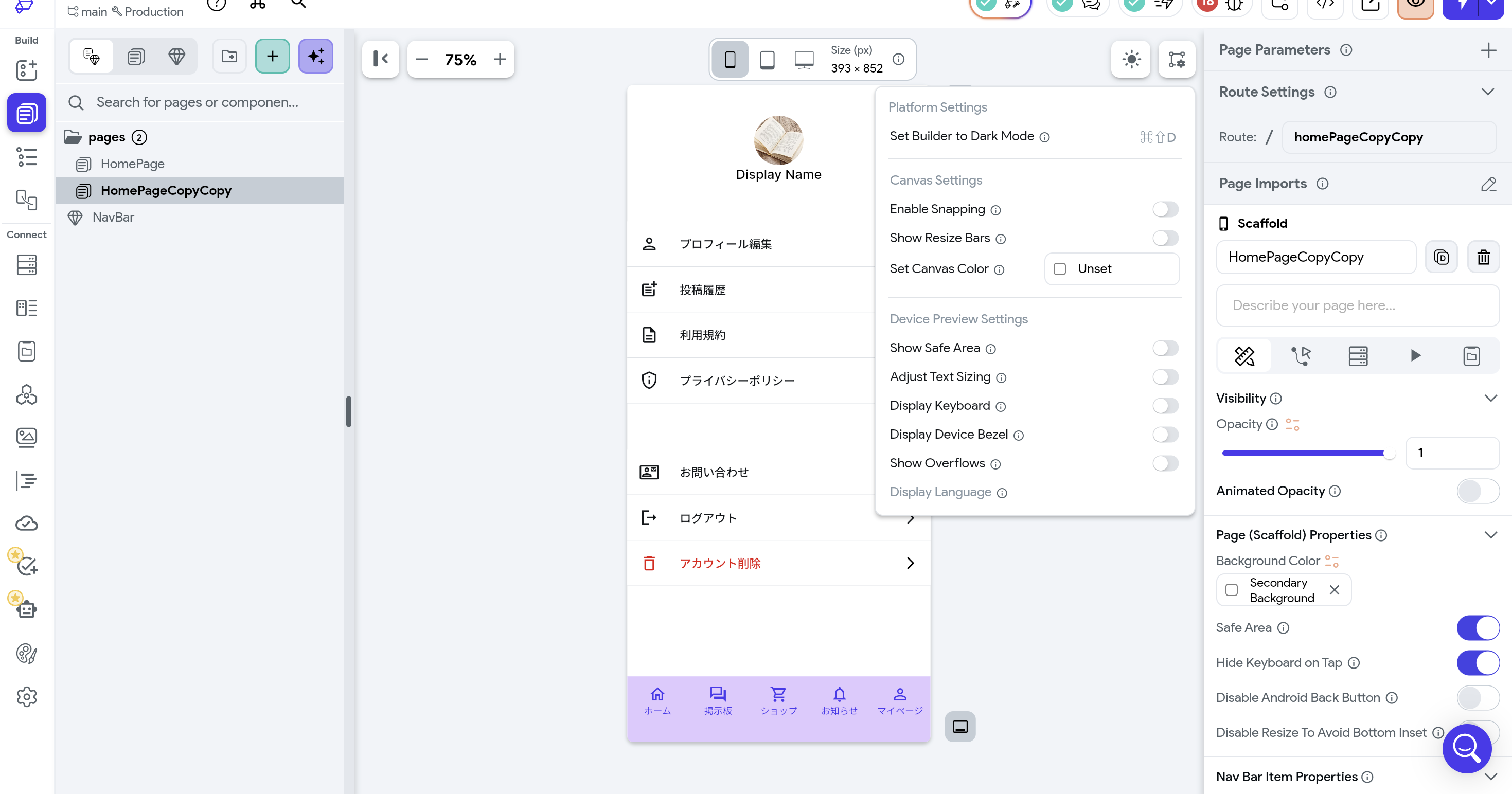Click the duplicate page icon beside HomePageCopyCopy
Viewport: 1512px width, 794px height.
tap(1441, 257)
